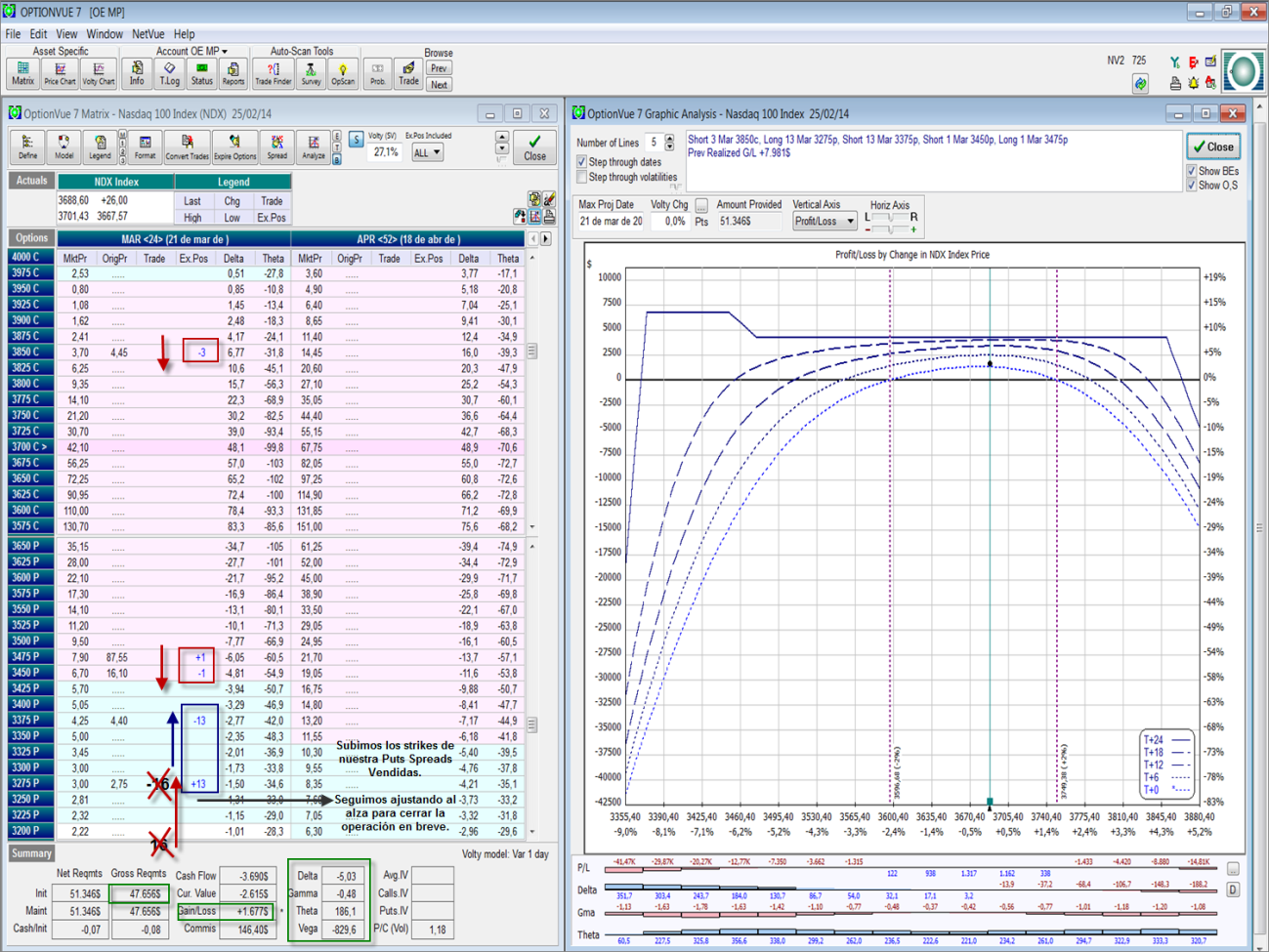The height and width of the screenshot is (952, 1269).
Task: Adjust the Horiz Axis L-R slider
Action: click(x=890, y=219)
